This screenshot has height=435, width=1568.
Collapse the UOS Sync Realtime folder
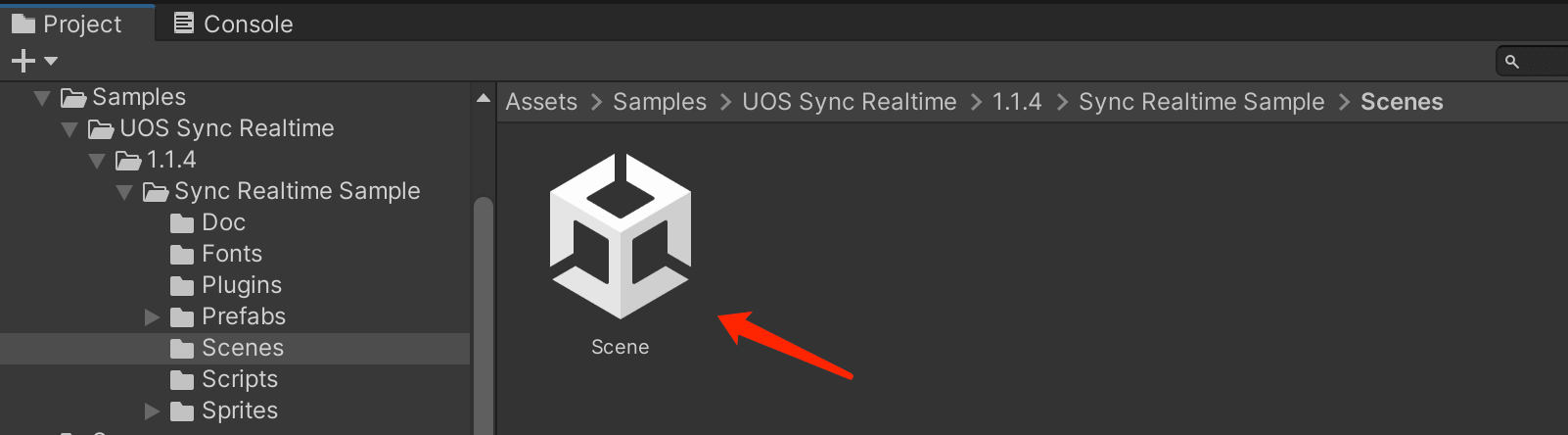pos(69,129)
